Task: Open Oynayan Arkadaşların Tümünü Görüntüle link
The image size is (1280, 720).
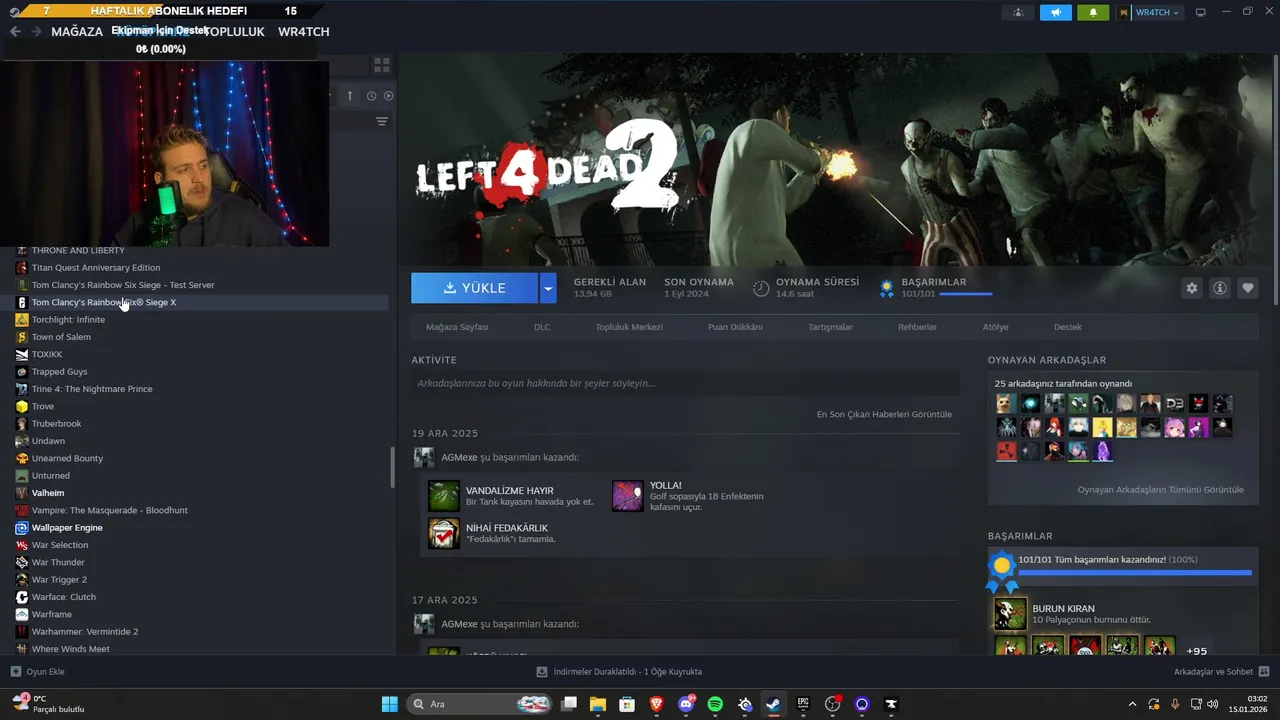Action: (1160, 490)
